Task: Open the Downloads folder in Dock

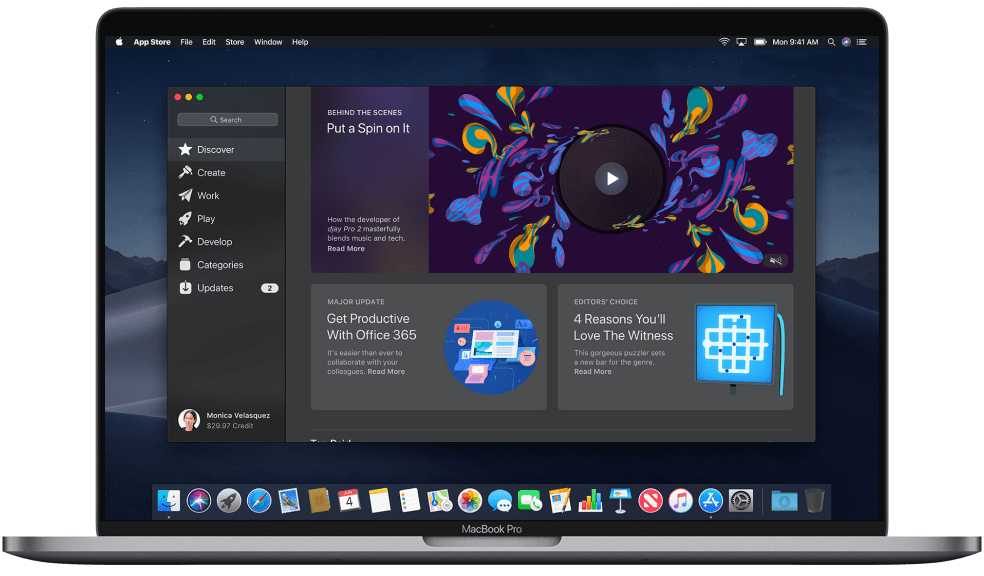Action: 784,501
